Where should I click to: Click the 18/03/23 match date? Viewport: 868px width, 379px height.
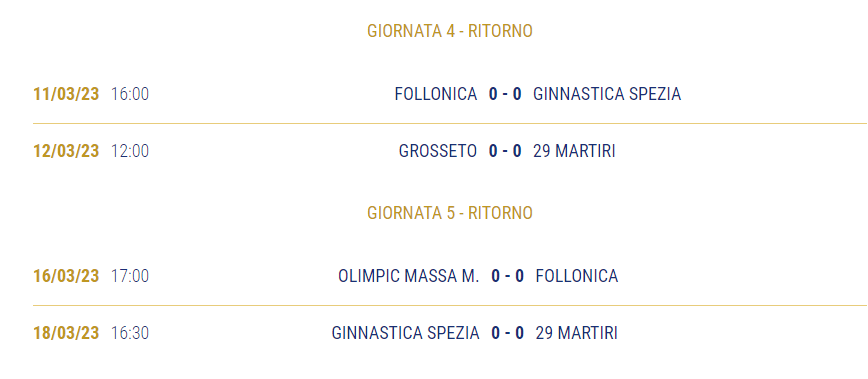click(x=66, y=333)
